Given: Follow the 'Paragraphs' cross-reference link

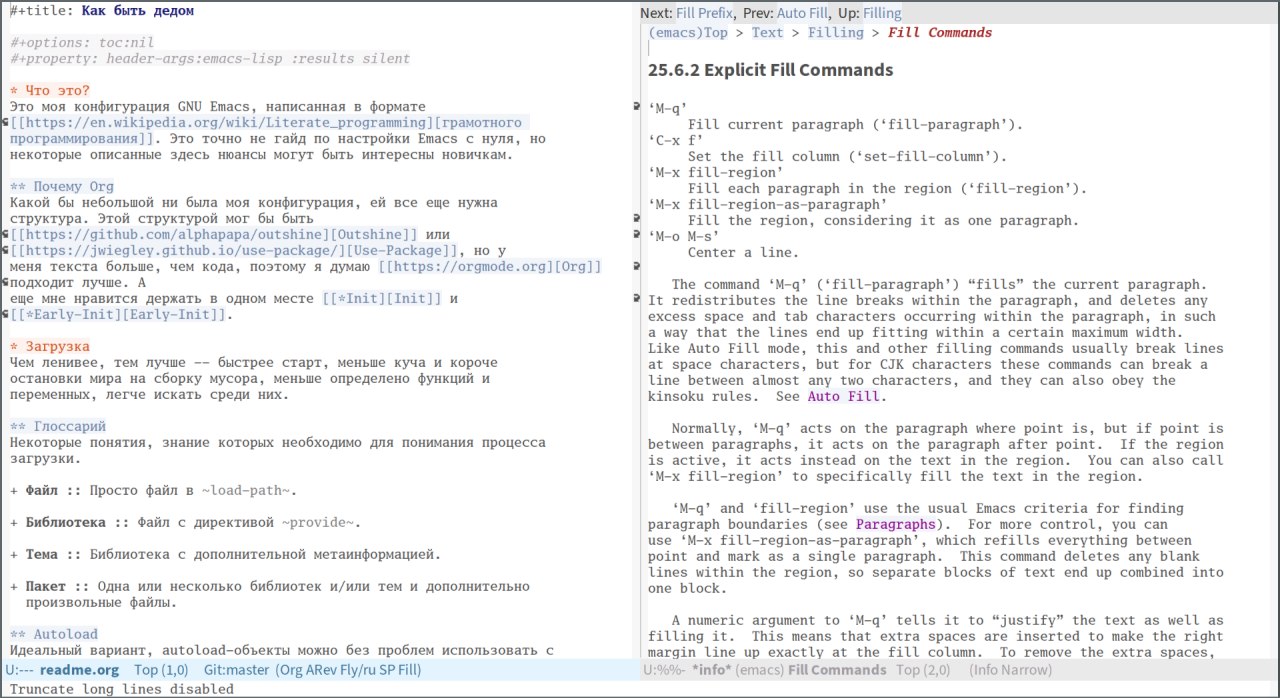Looking at the screenshot, I should point(896,525).
